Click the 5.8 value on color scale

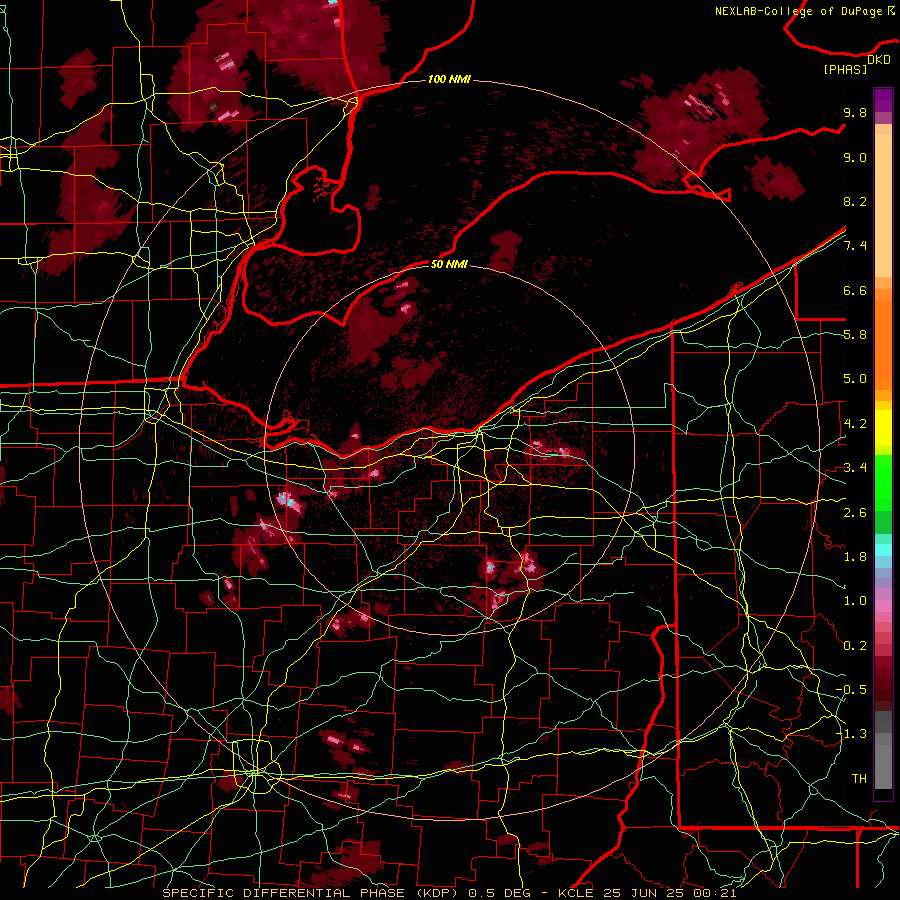(855, 335)
